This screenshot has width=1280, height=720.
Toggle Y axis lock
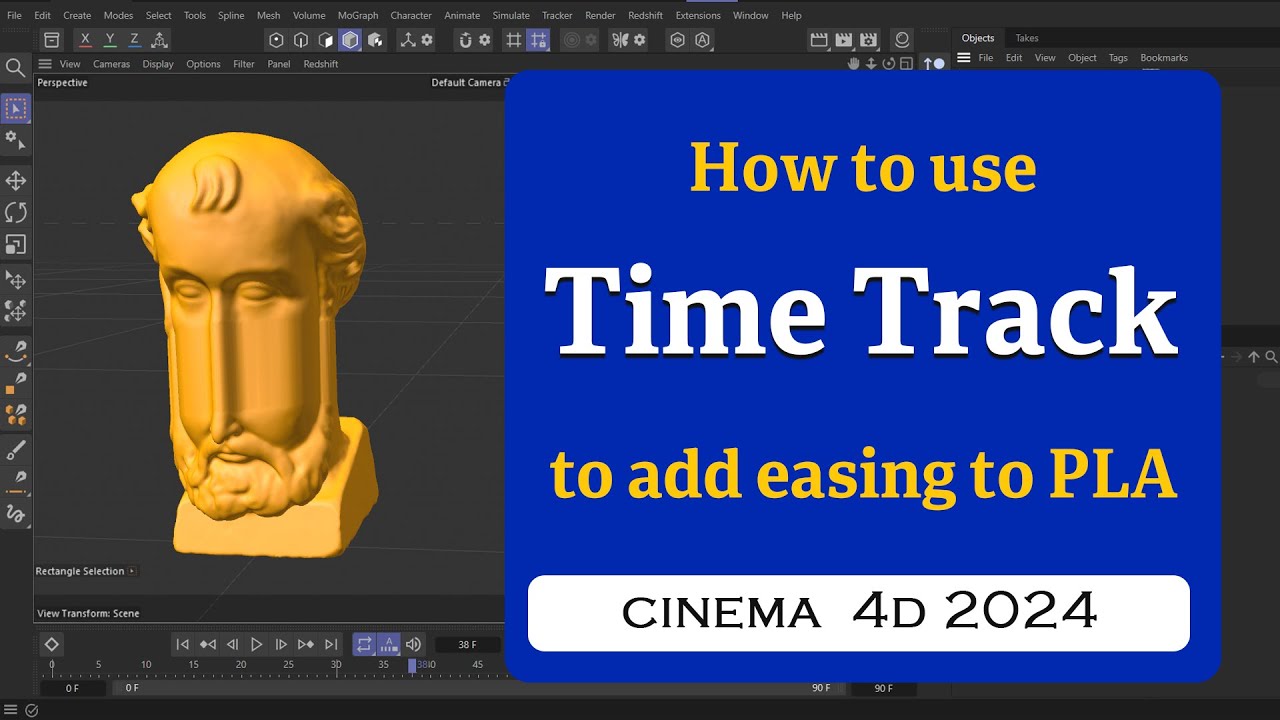(x=110, y=40)
